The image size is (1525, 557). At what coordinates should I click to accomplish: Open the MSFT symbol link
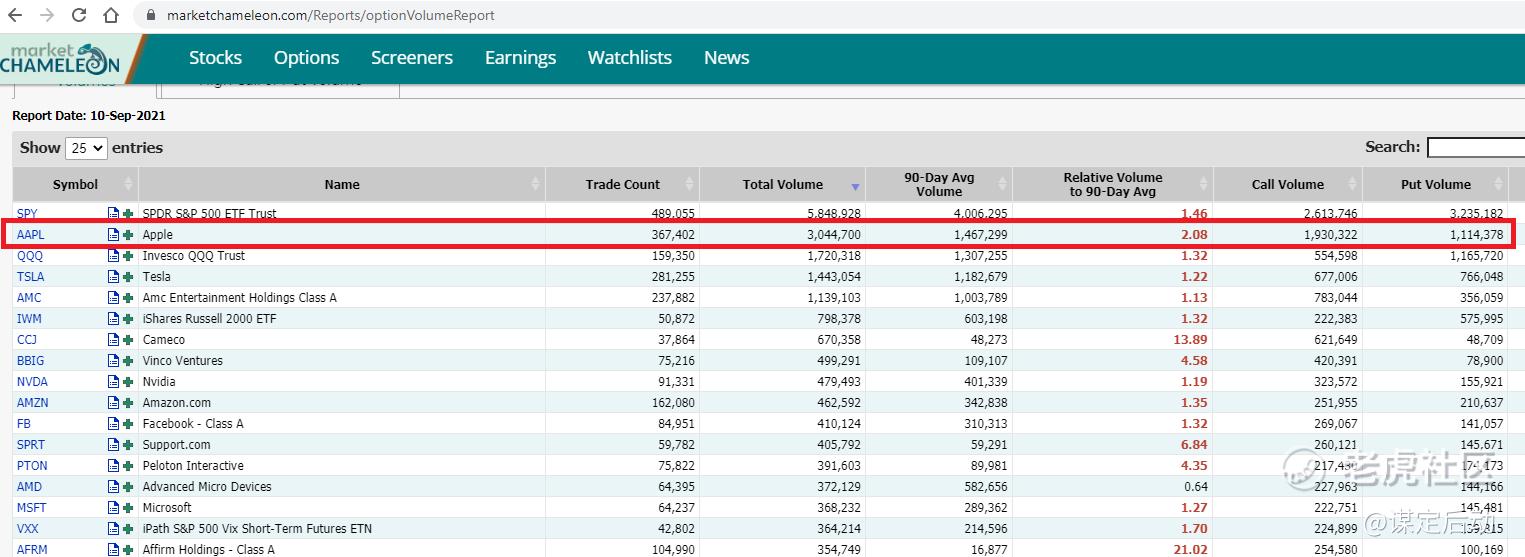point(31,508)
